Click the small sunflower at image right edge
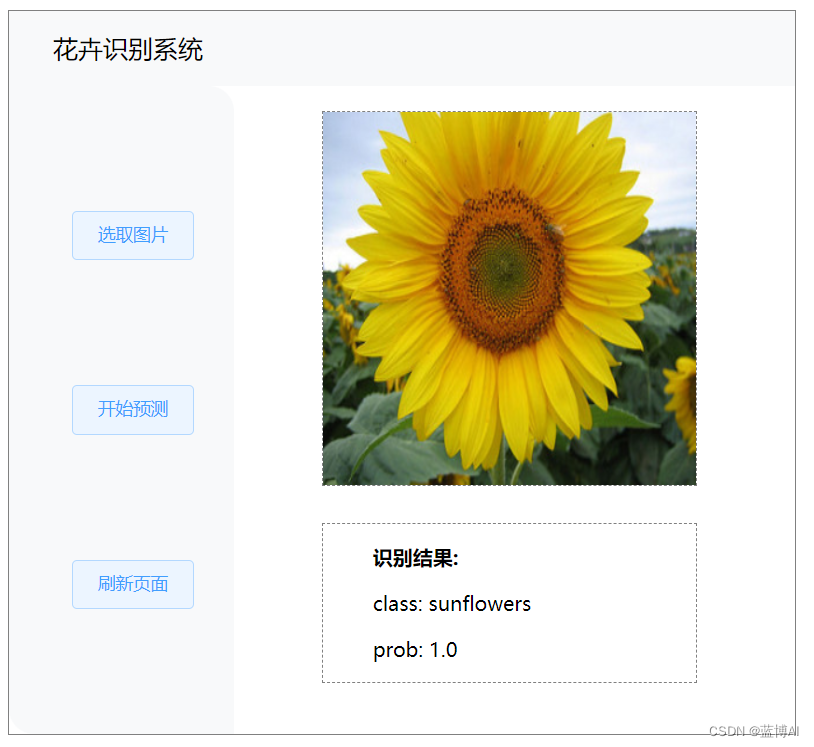Image resolution: width=814 pixels, height=747 pixels. tap(683, 402)
